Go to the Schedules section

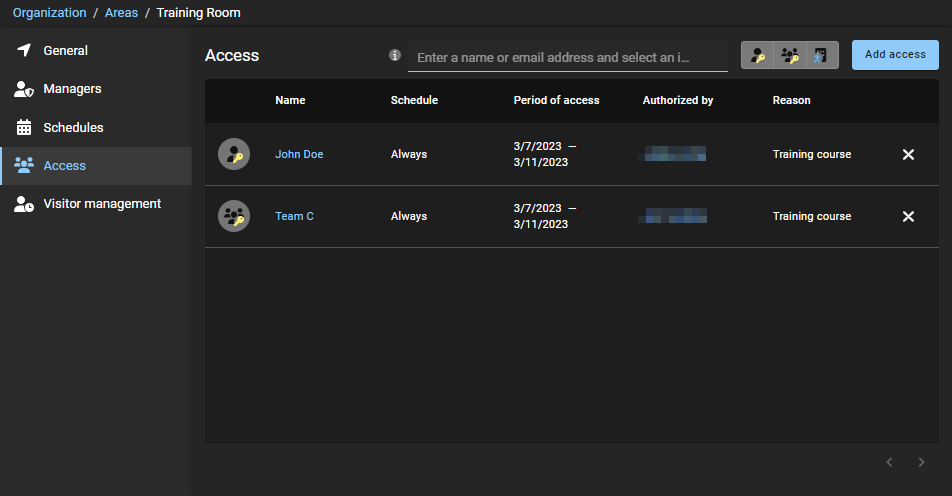click(73, 128)
